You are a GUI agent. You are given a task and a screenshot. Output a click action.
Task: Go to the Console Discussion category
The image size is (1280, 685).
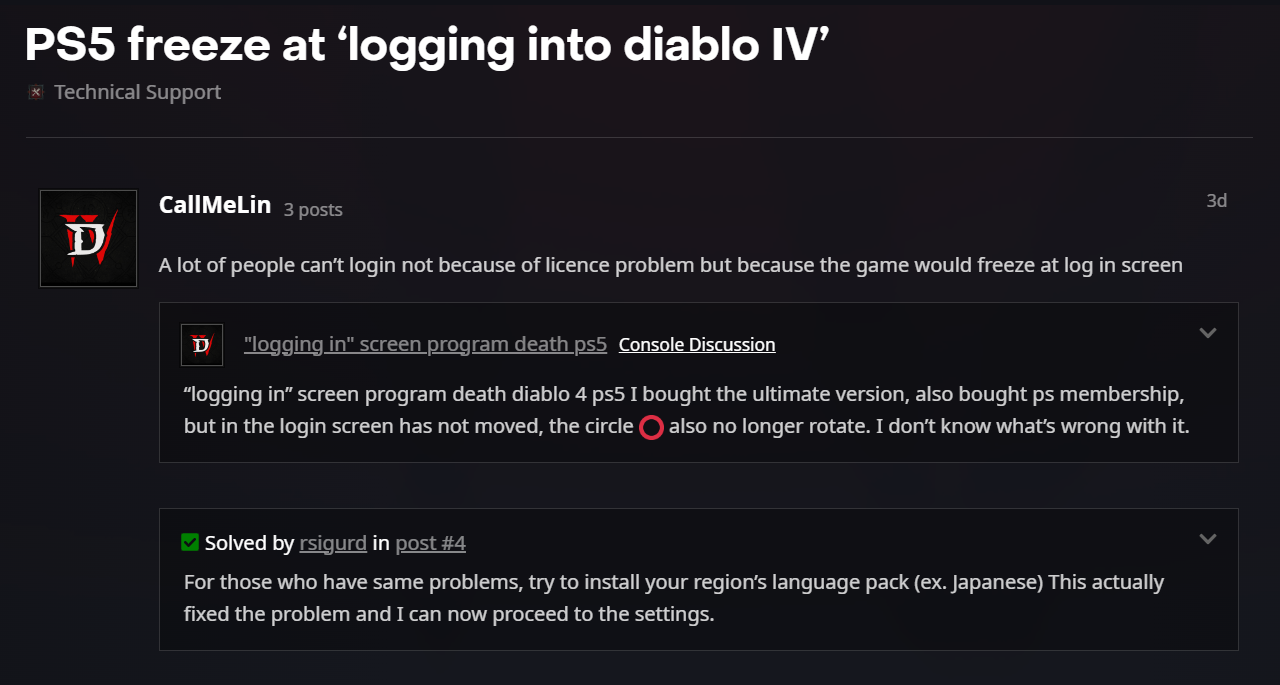coord(697,345)
